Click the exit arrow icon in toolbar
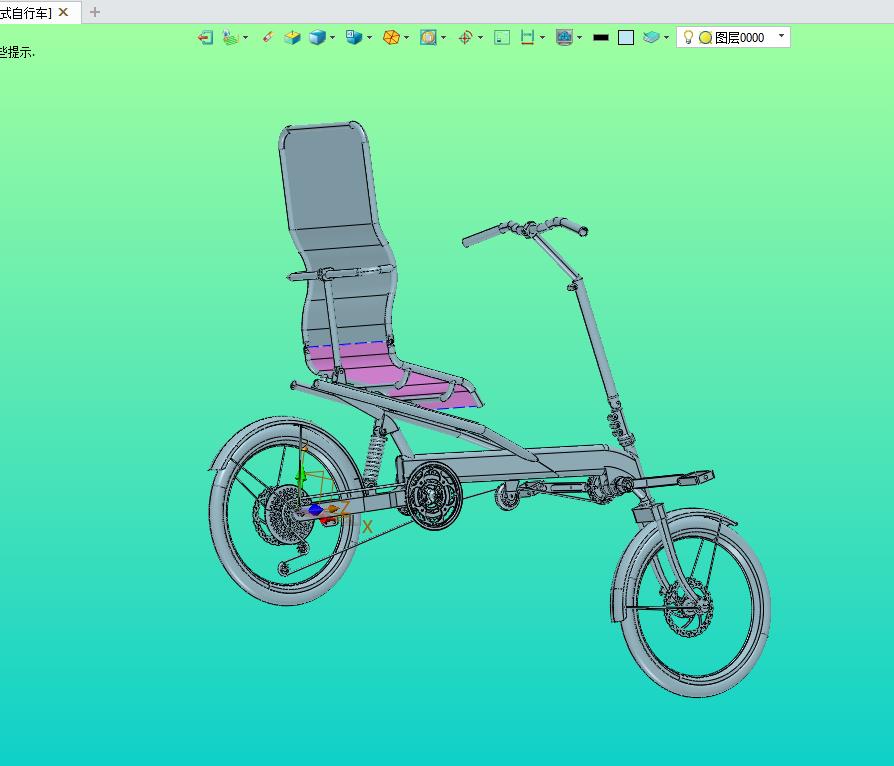The width and height of the screenshot is (894, 766). point(205,38)
